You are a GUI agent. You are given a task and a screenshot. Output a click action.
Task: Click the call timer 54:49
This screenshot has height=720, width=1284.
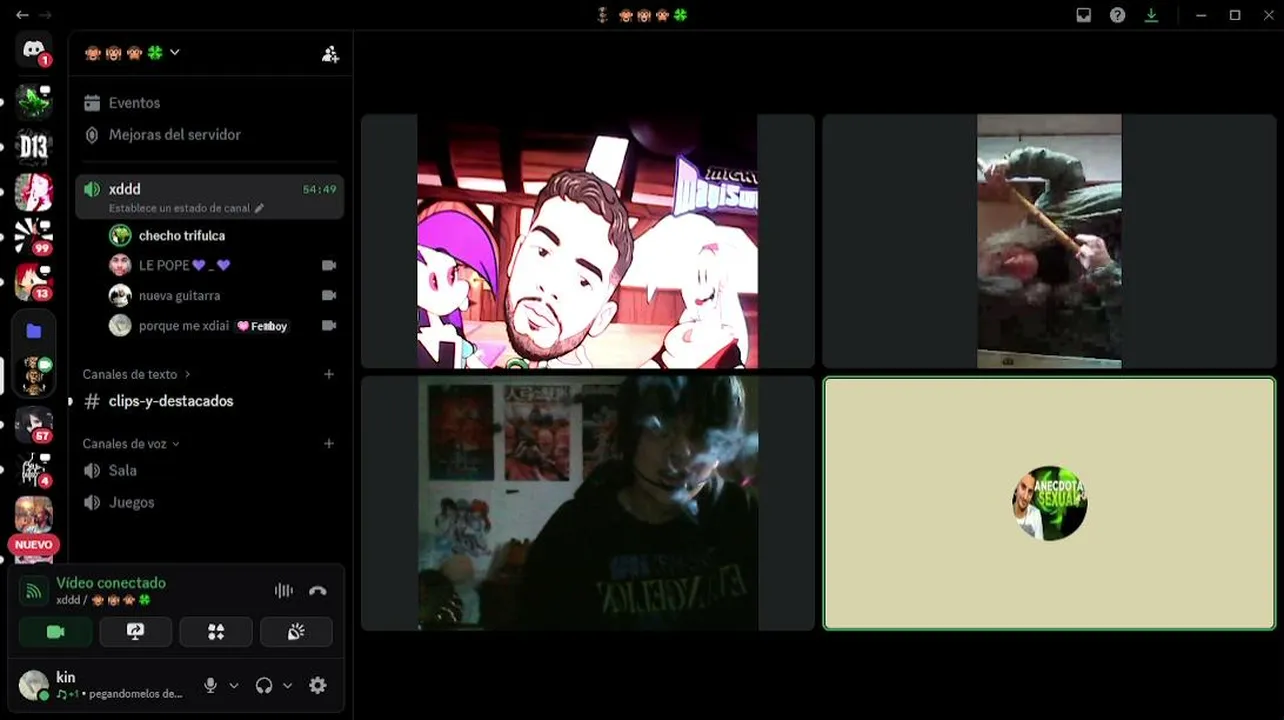(x=320, y=189)
